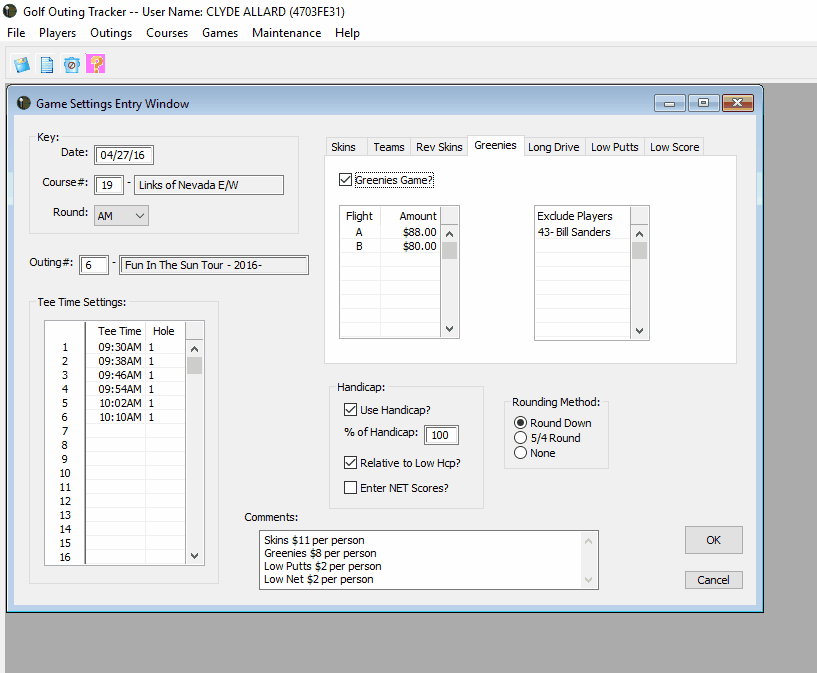Viewport: 817px width, 673px height.
Task: Click down arrow of Flight Amount list scrollbar
Action: coord(450,329)
